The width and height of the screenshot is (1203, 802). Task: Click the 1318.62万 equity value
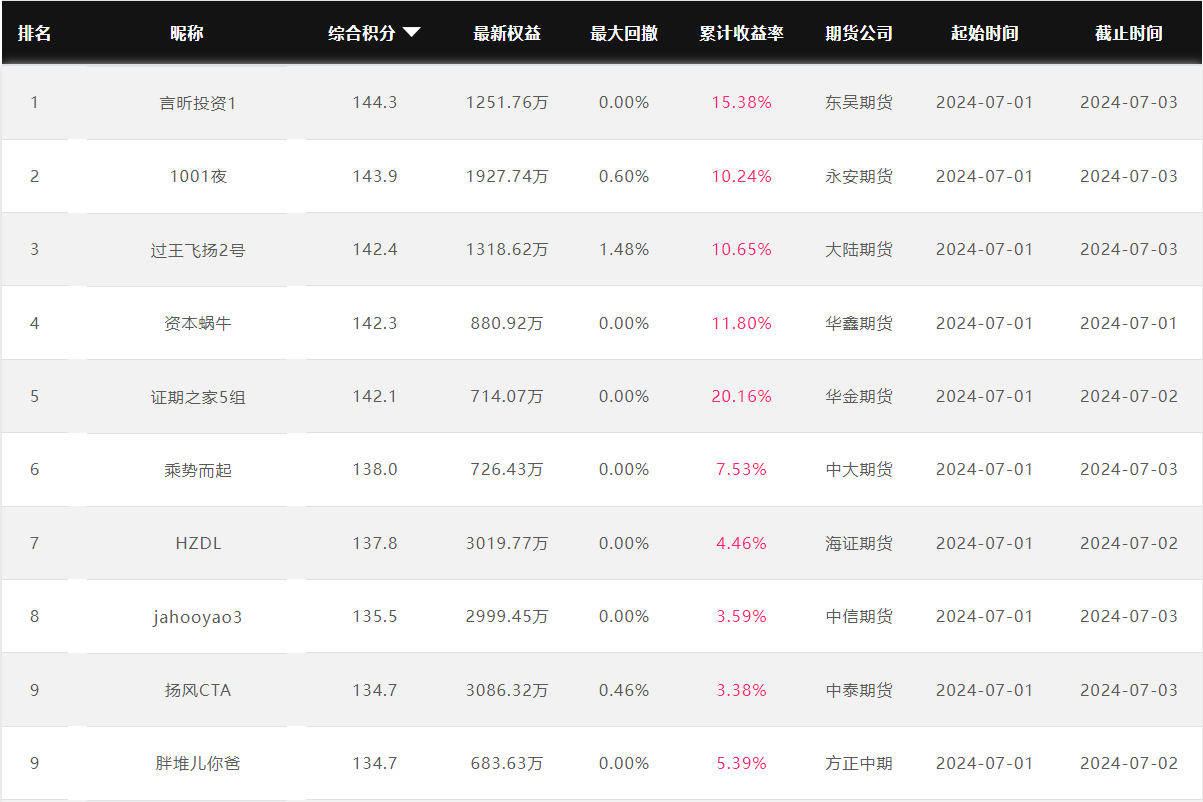507,249
